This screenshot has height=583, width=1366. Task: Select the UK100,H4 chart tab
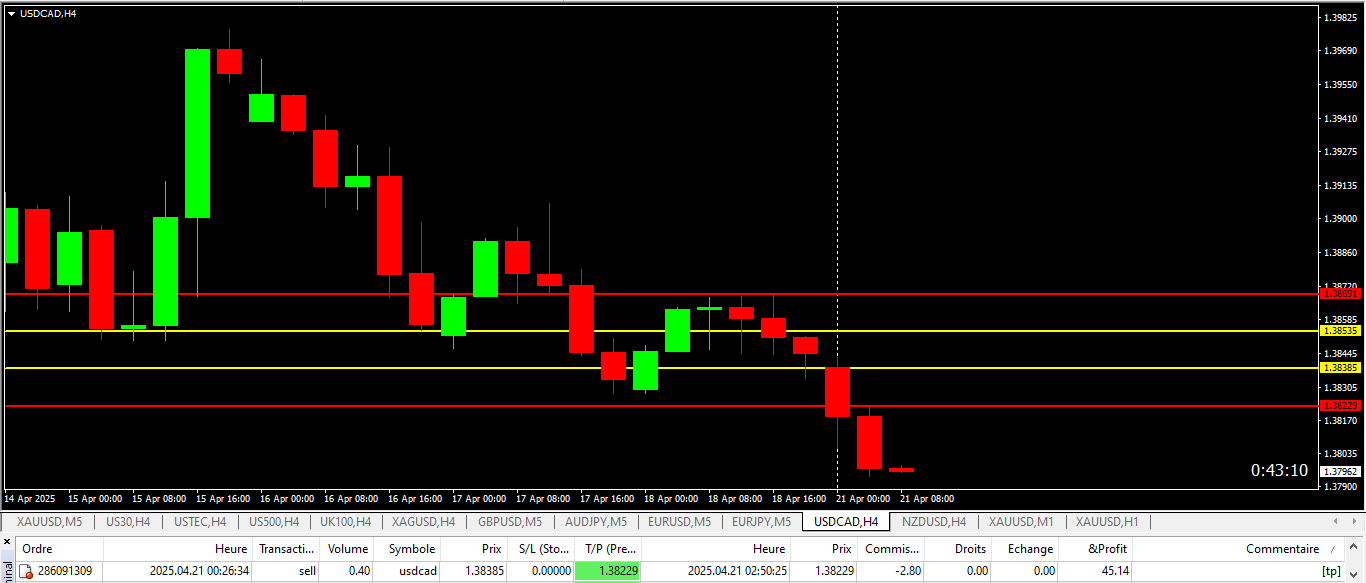coord(346,521)
